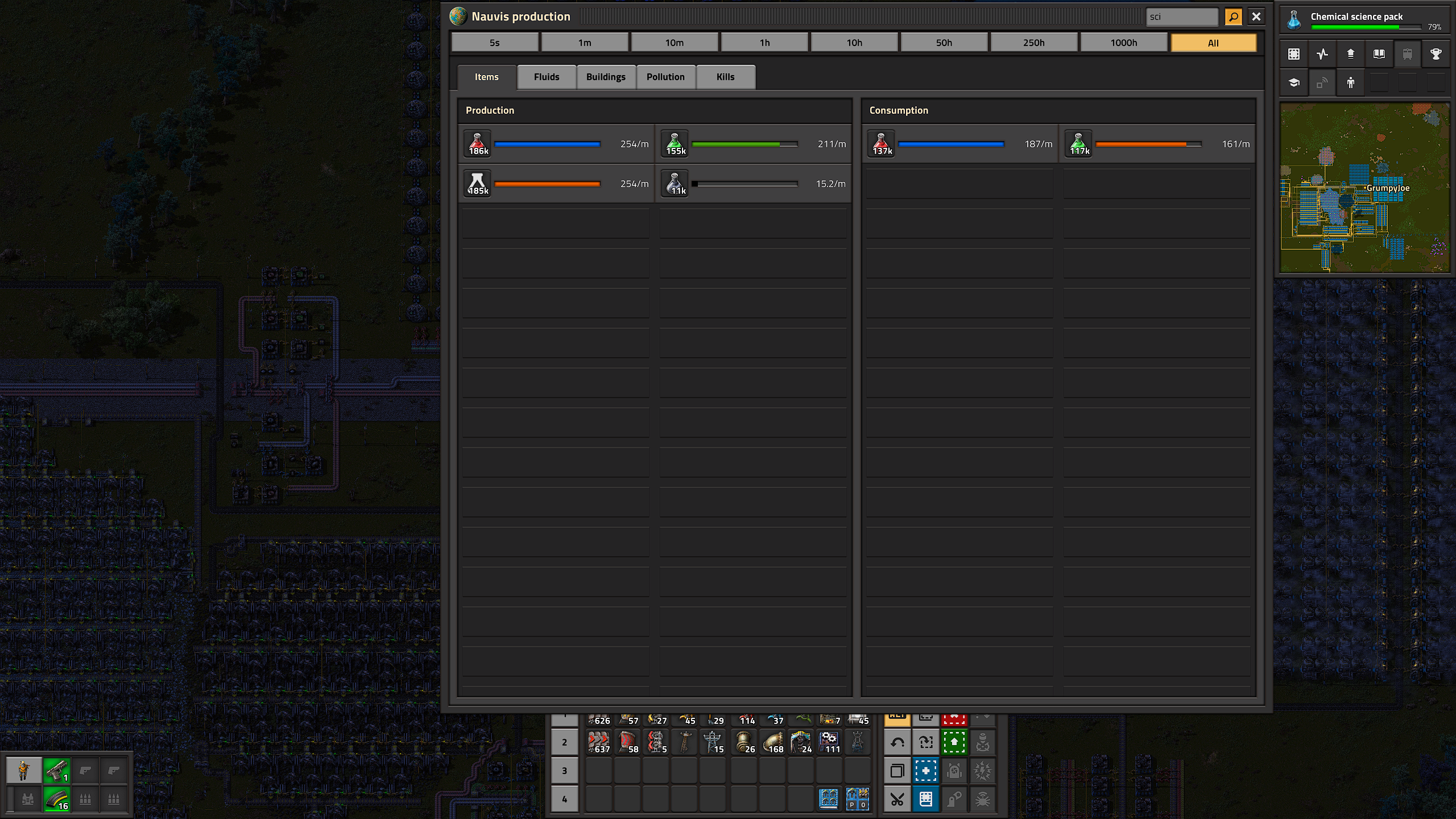The width and height of the screenshot is (1456, 819).
Task: Open the Factoriopedia book icon
Action: coord(1379,54)
